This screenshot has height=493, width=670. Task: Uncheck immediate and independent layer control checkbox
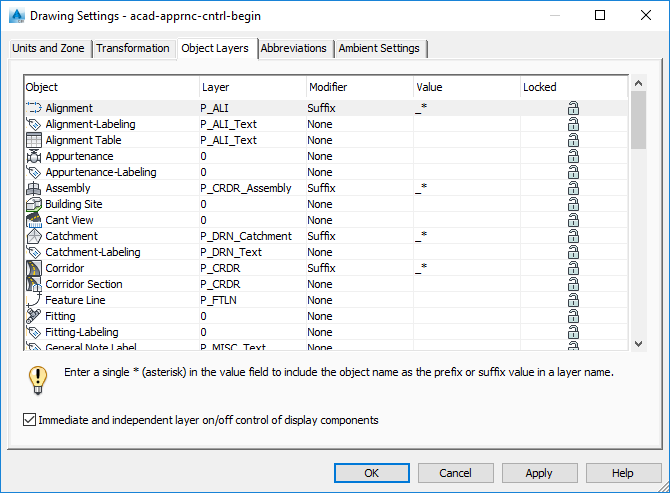point(28,420)
